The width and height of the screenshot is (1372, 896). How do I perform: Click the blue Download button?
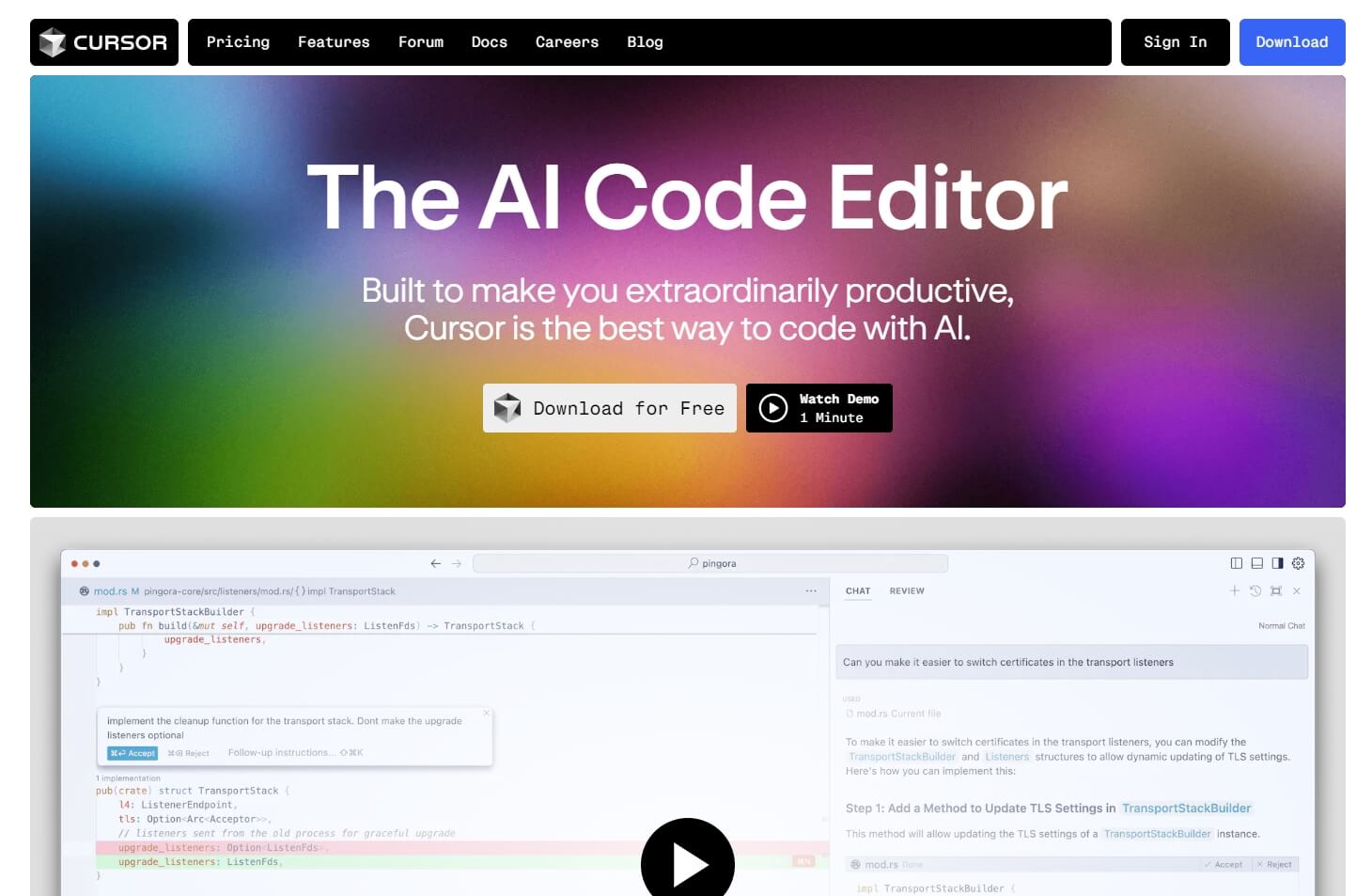coord(1292,42)
